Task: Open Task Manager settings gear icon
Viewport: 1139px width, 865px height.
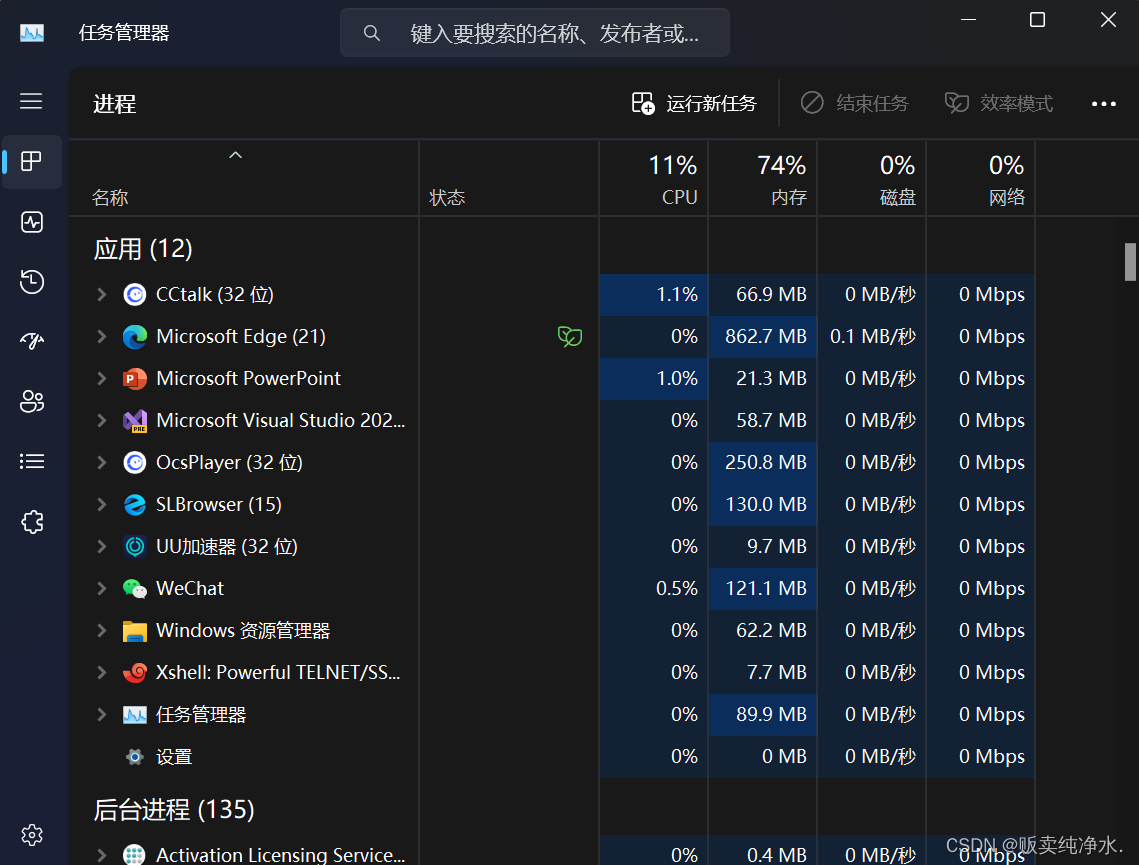Action: [x=31, y=835]
